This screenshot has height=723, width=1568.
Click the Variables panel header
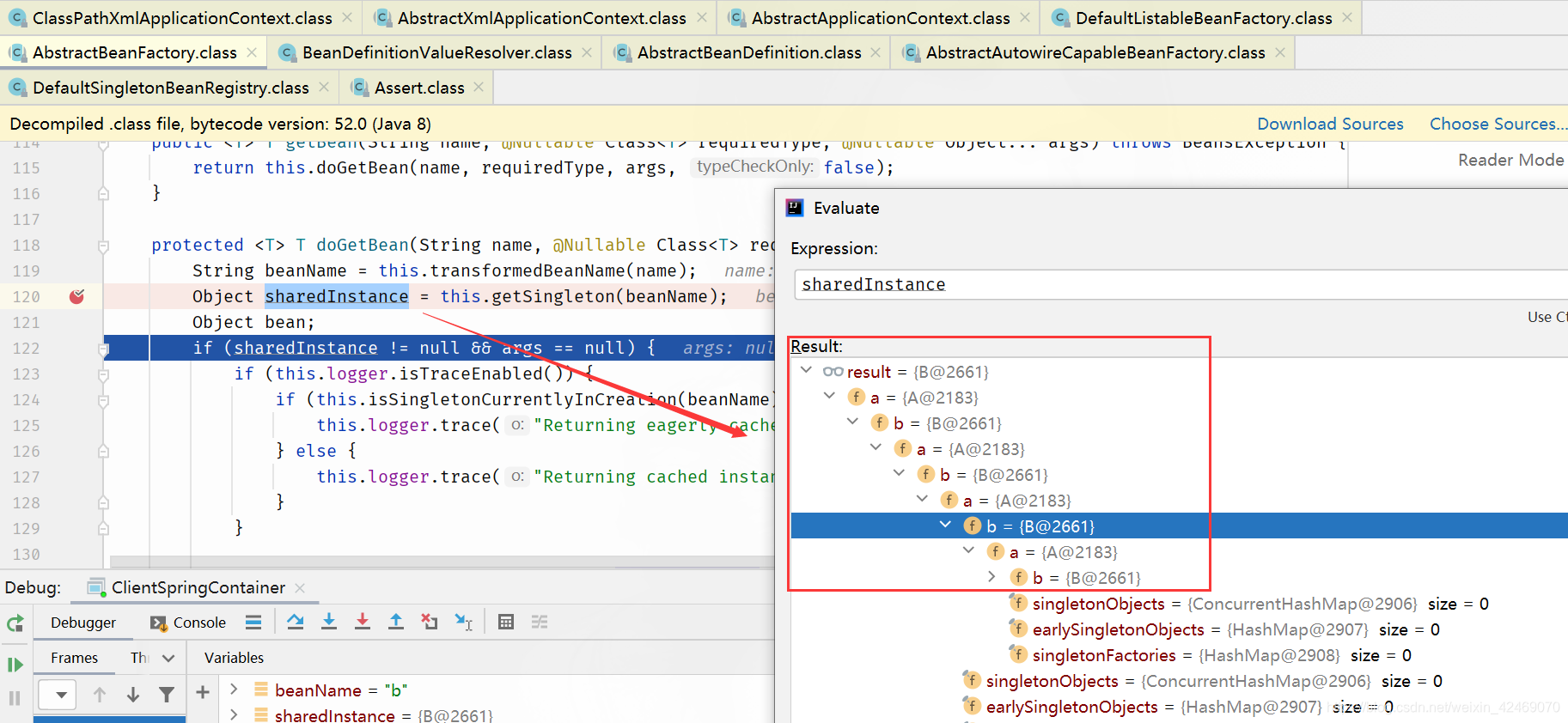click(x=234, y=658)
